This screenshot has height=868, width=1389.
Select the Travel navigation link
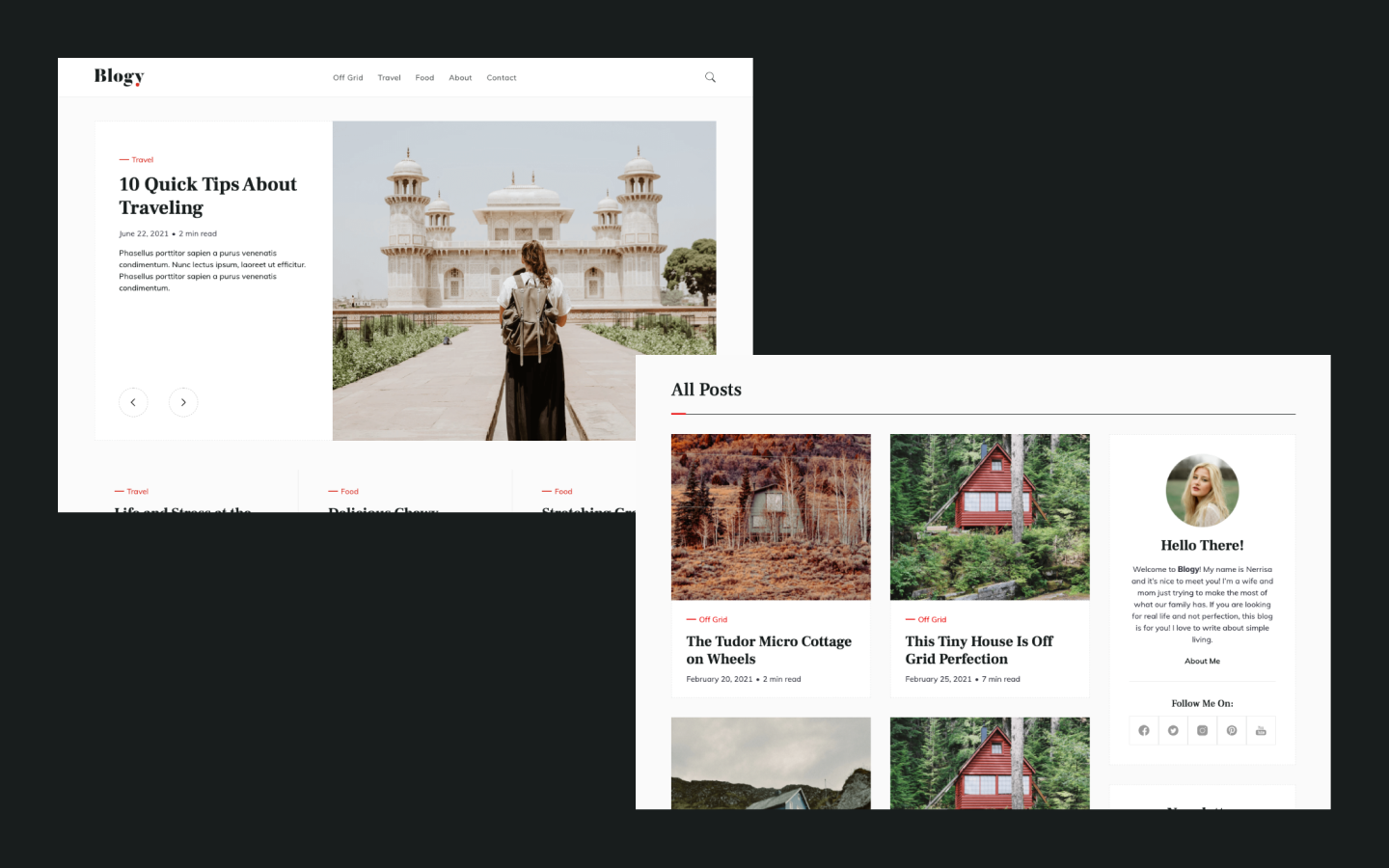click(389, 77)
